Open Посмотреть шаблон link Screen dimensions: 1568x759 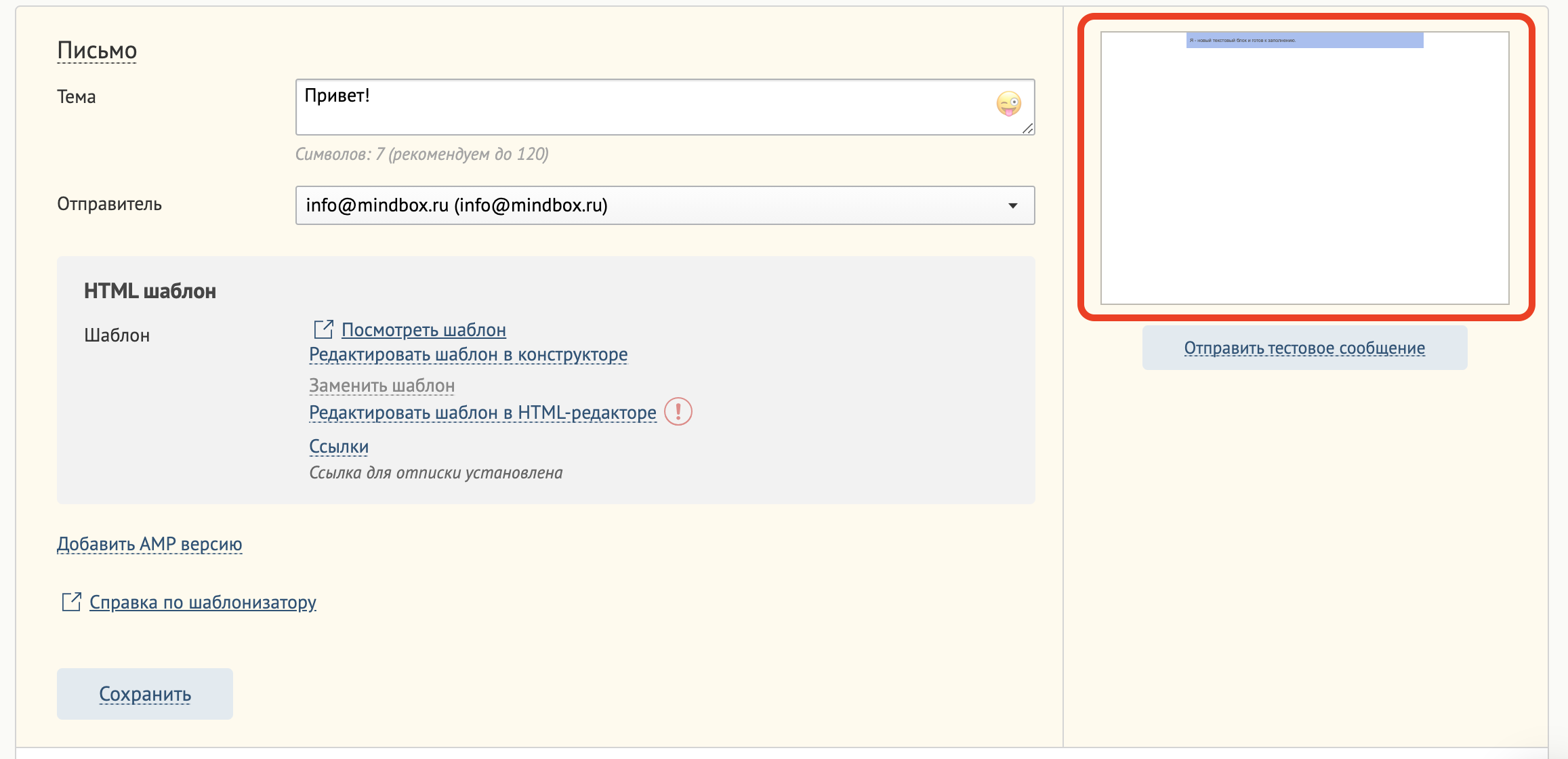click(x=424, y=330)
